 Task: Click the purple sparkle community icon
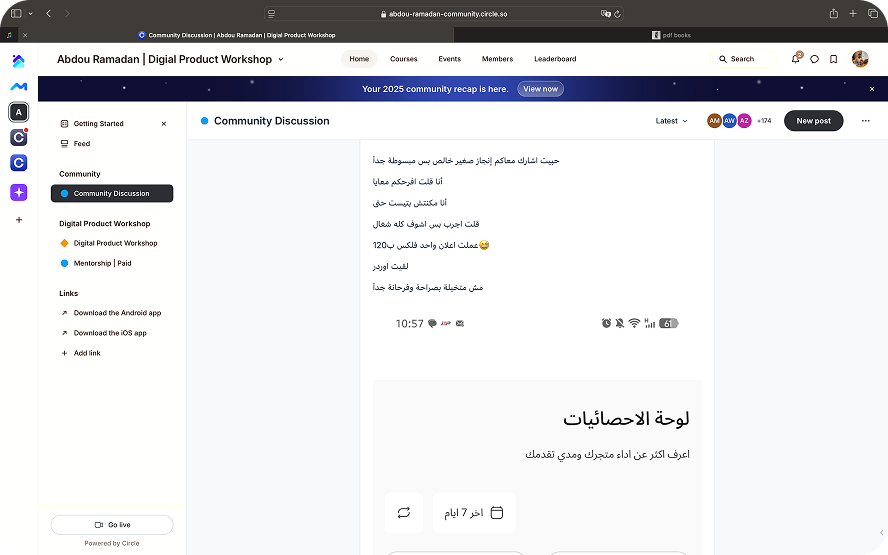(19, 192)
